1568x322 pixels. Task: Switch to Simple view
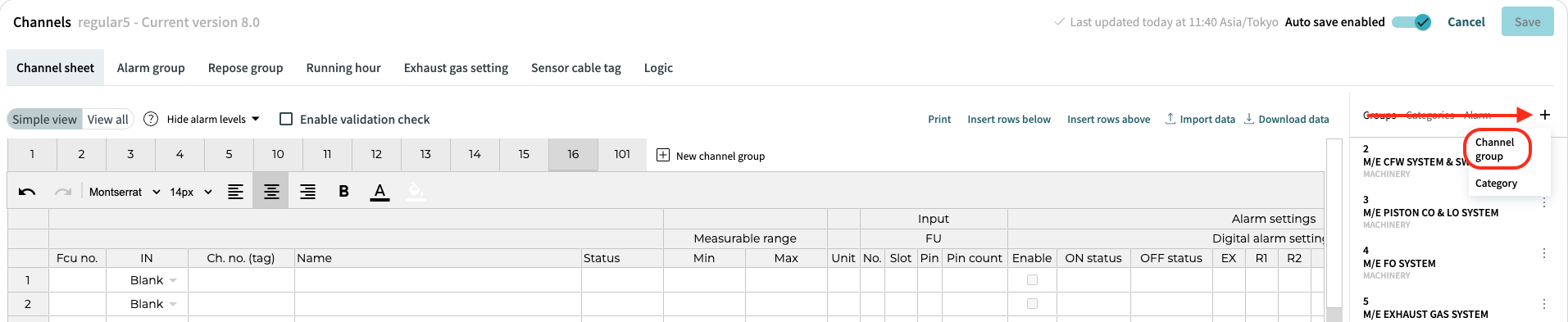[44, 119]
